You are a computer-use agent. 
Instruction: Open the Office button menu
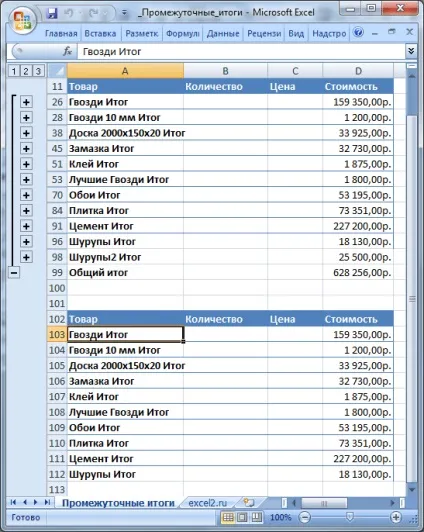pyautogui.click(x=22, y=20)
